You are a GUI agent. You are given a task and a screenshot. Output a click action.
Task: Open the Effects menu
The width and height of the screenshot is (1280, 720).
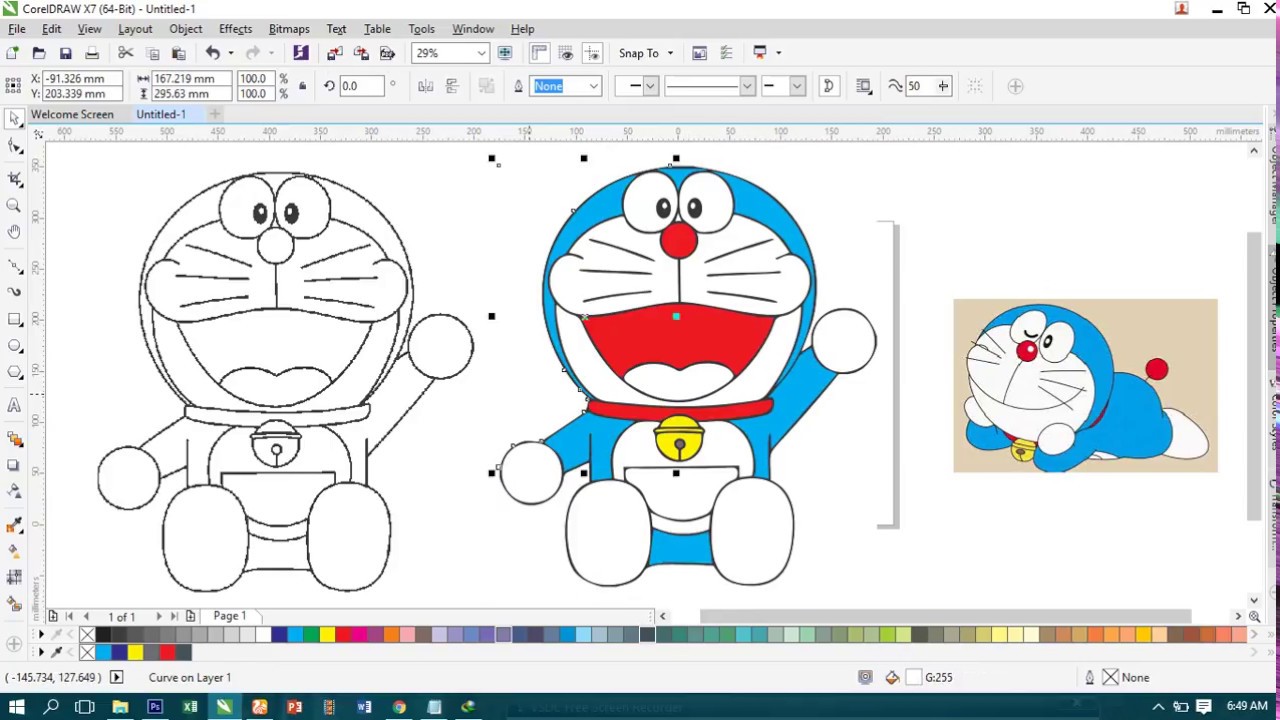(x=235, y=29)
